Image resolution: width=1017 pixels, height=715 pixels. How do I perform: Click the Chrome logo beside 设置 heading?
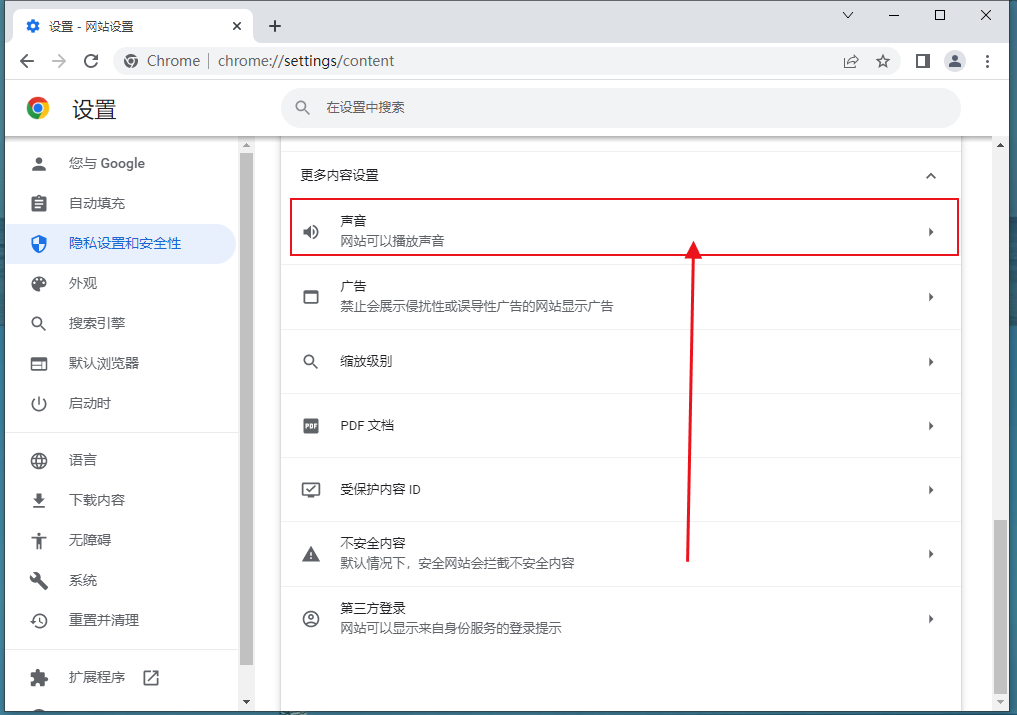tap(38, 108)
